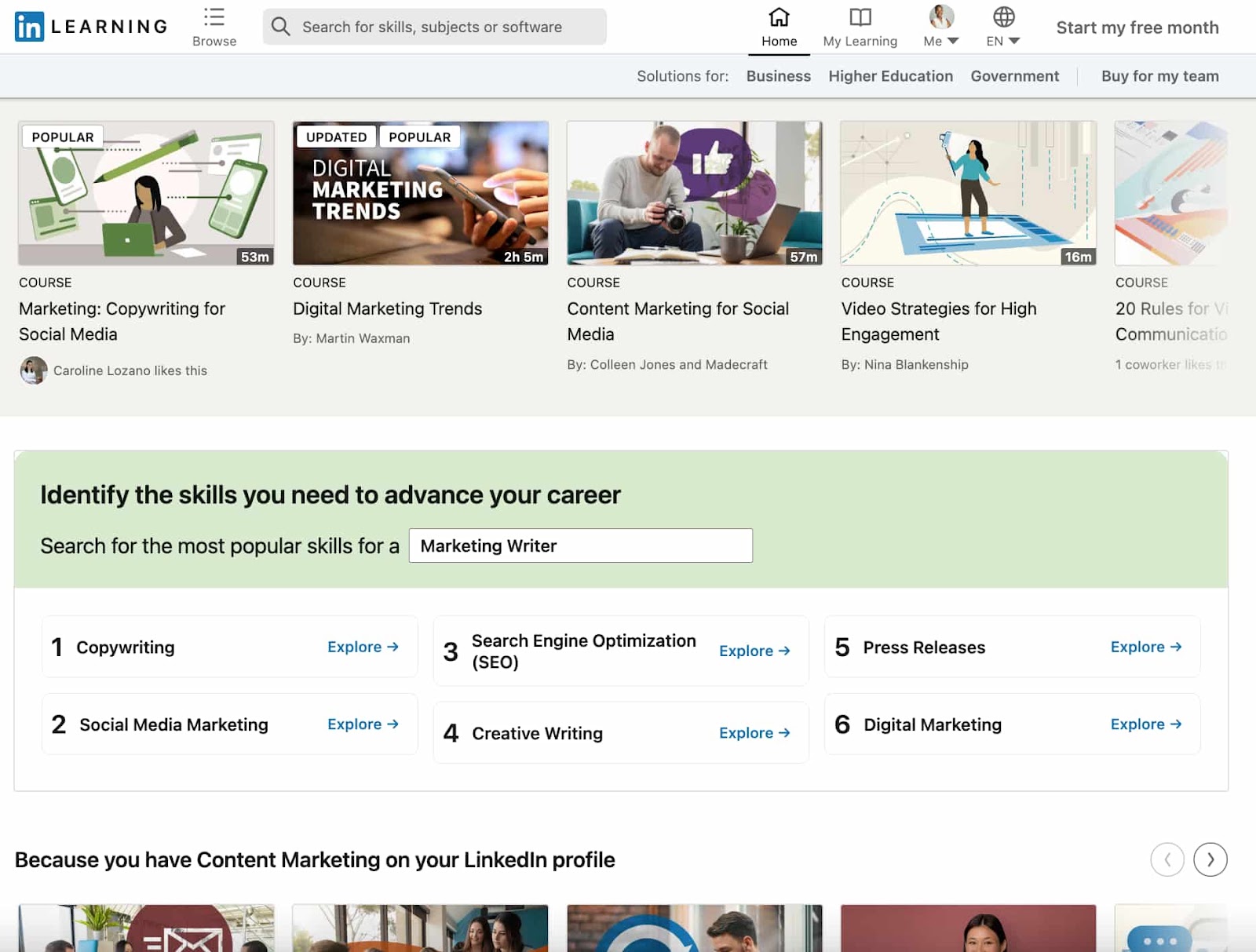Open Marketing: Copywriting for Social Media thumbnail
Image resolution: width=1256 pixels, height=952 pixels.
[146, 193]
